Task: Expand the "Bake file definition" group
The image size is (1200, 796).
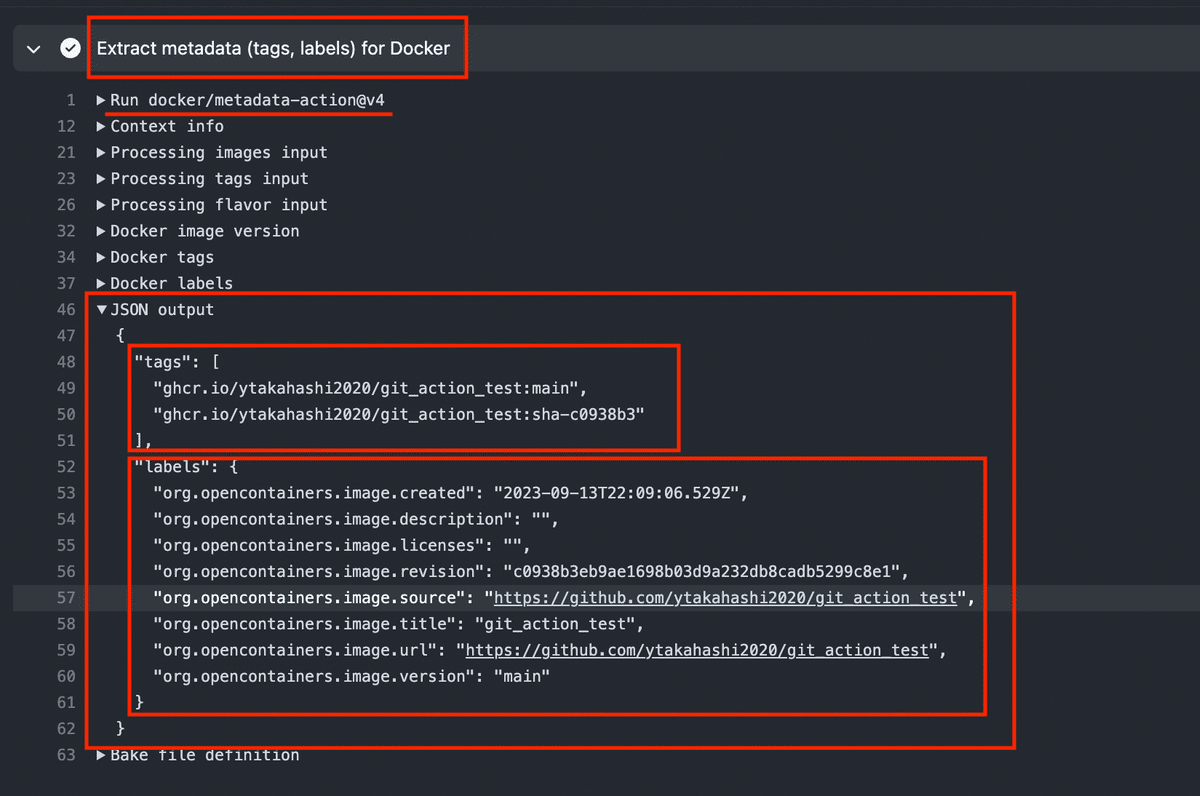Action: click(x=103, y=755)
